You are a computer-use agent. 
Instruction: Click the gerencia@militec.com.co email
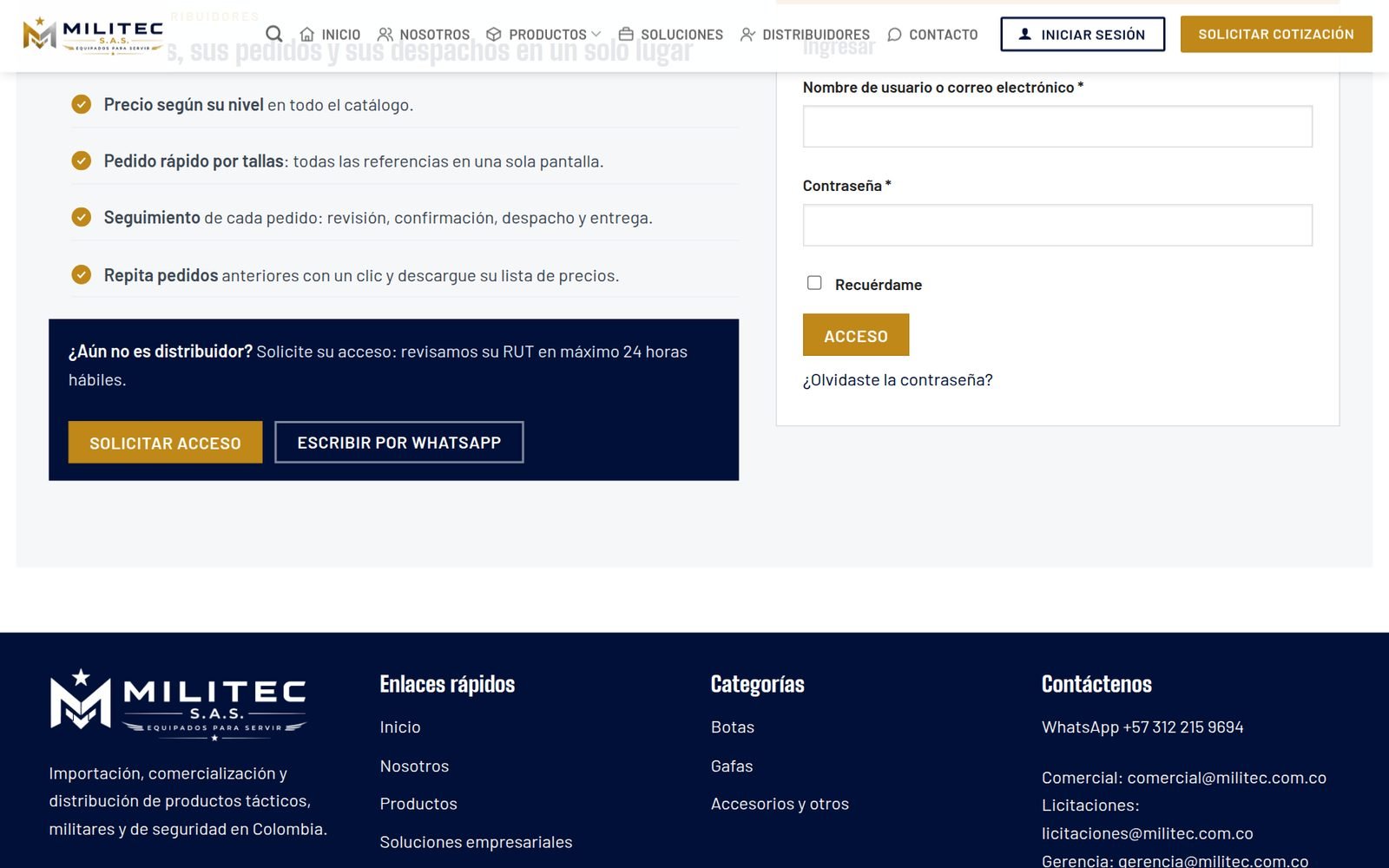coord(1213,860)
